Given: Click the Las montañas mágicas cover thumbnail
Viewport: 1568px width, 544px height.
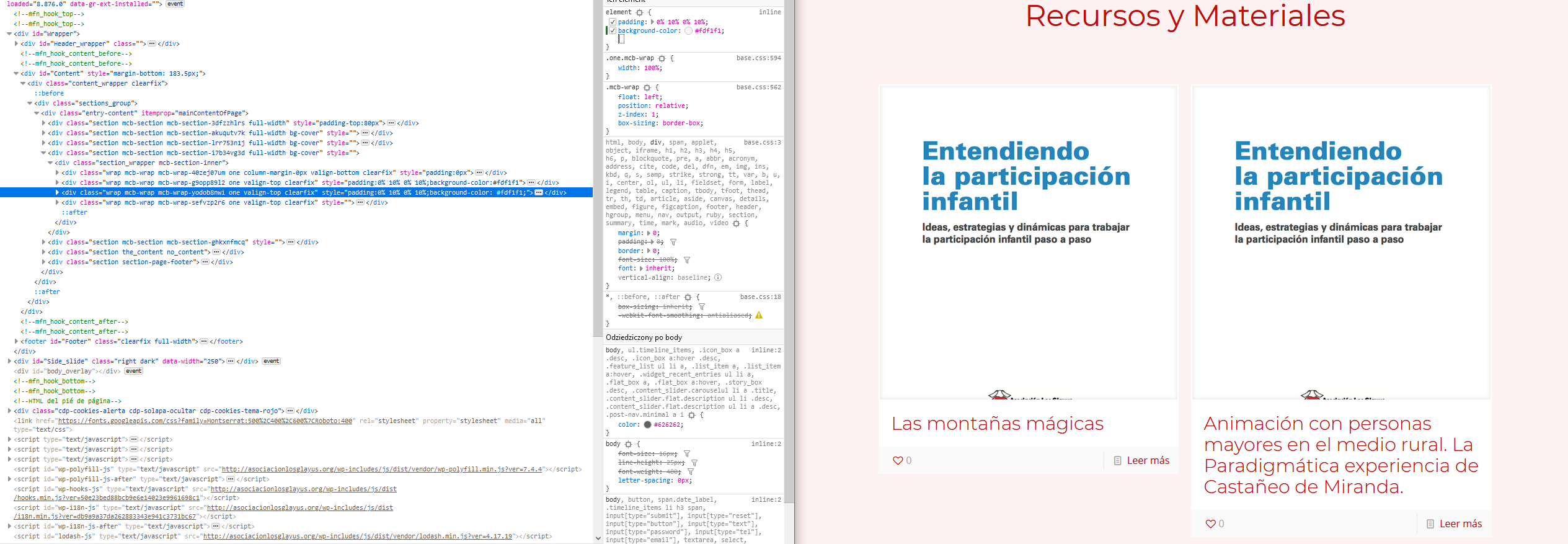Looking at the screenshot, I should tap(1028, 243).
